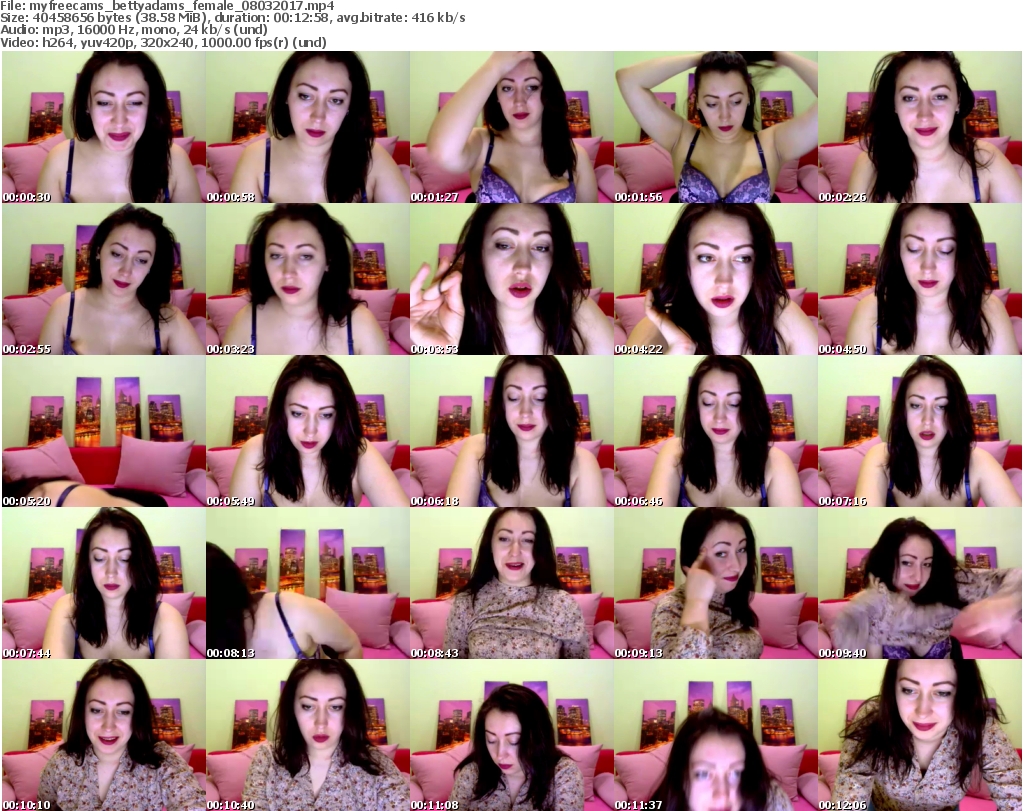Screen dimensions: 1024x811
Task: Click the thumbnail labeled 00:05:20
Action: [104, 432]
